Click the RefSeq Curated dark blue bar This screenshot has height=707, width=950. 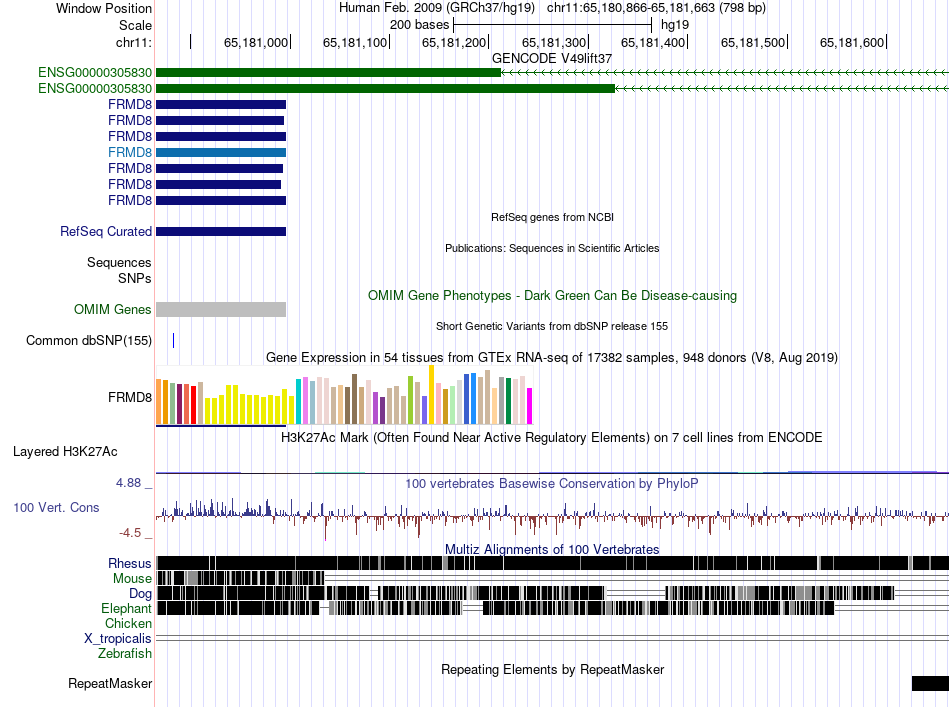(221, 231)
